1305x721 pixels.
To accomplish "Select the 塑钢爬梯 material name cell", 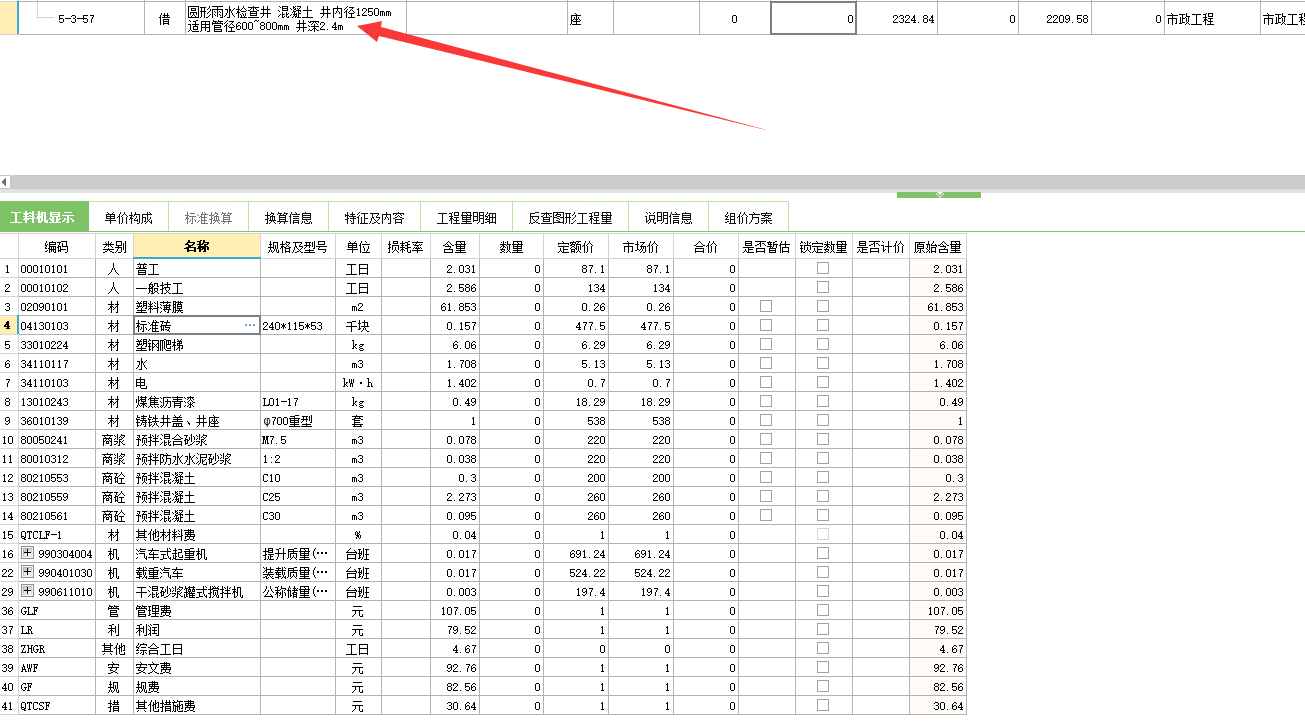I will 196,345.
